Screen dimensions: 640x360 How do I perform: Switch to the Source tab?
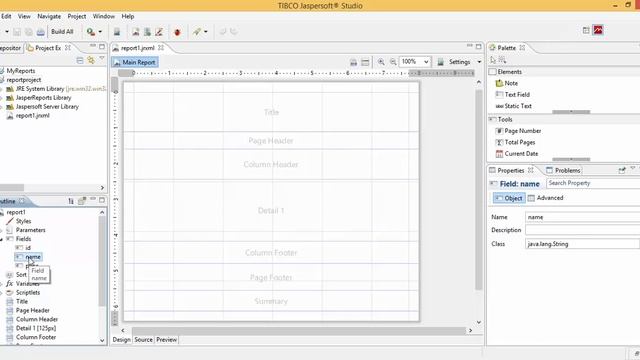point(143,340)
